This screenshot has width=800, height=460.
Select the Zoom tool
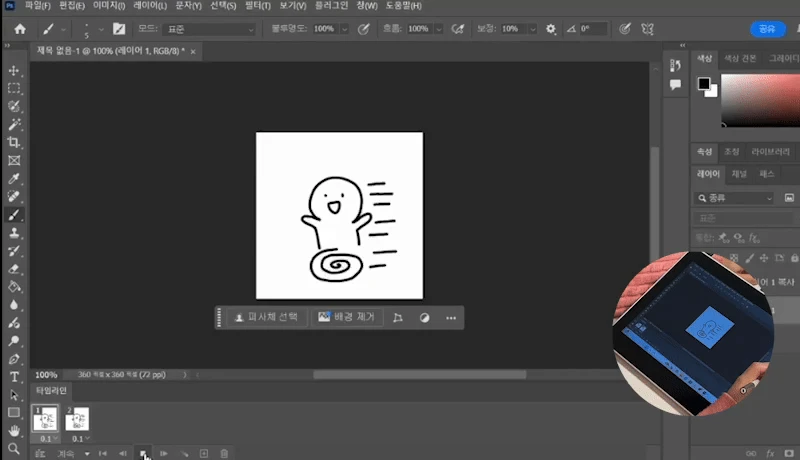[14, 448]
